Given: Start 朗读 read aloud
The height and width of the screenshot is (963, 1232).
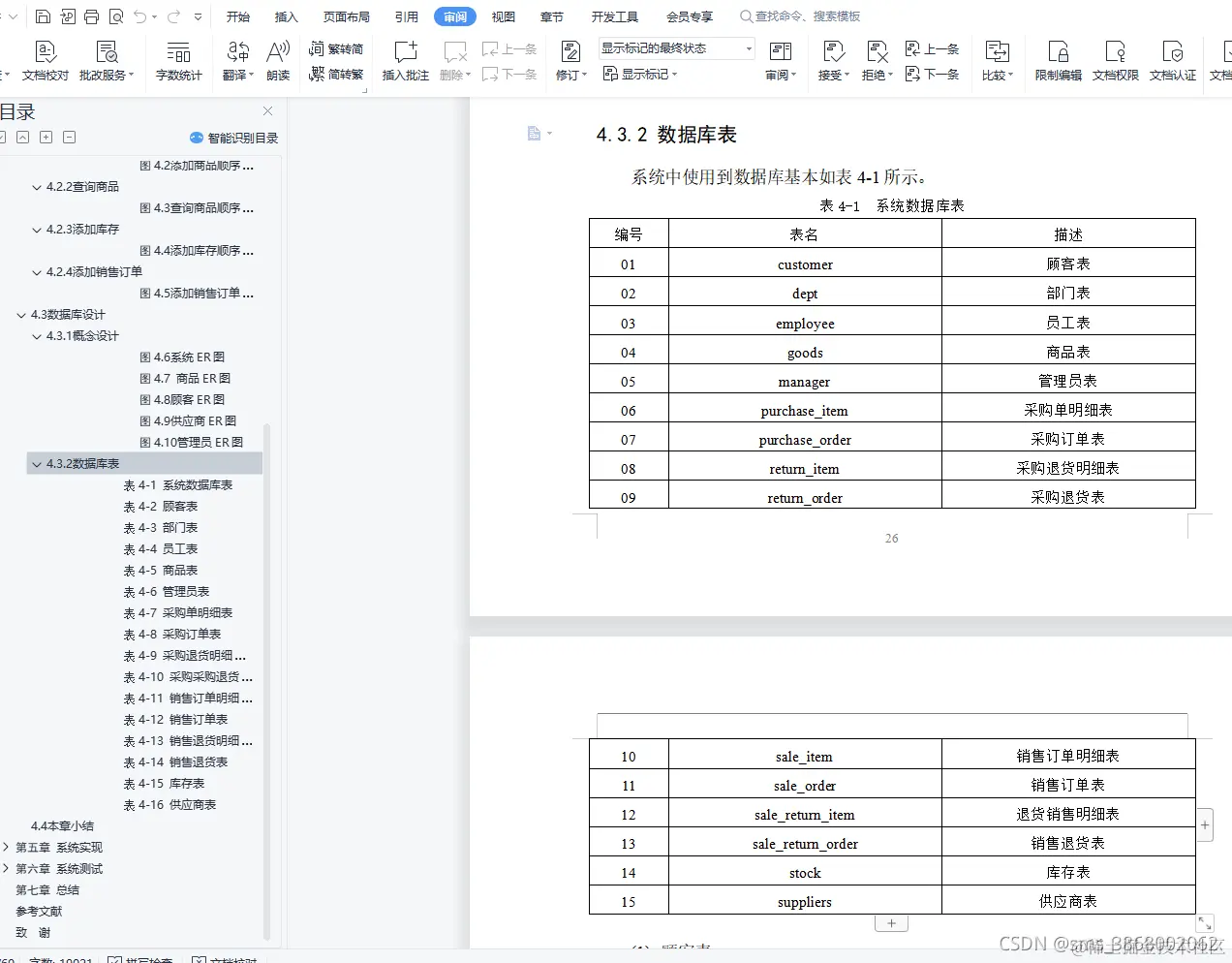Looking at the screenshot, I should [x=279, y=58].
